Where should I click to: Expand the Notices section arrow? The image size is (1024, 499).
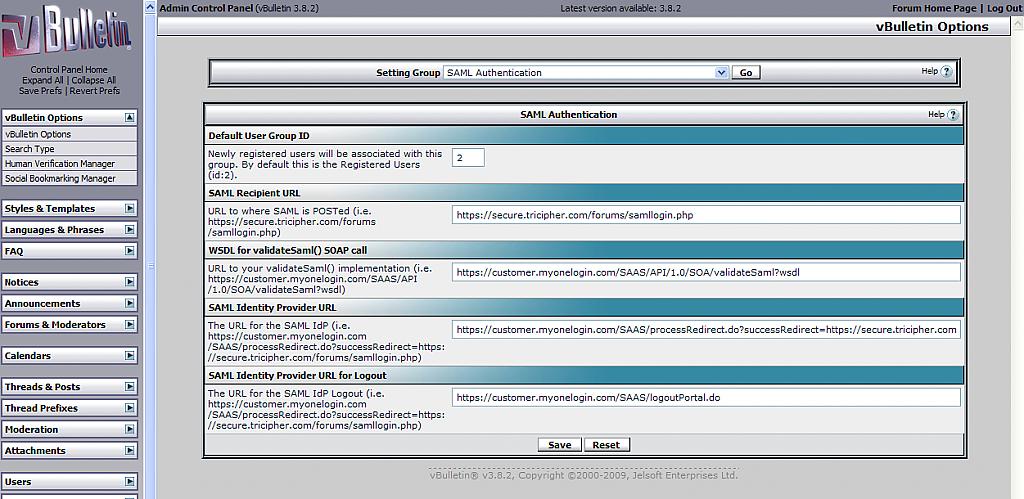[x=130, y=283]
